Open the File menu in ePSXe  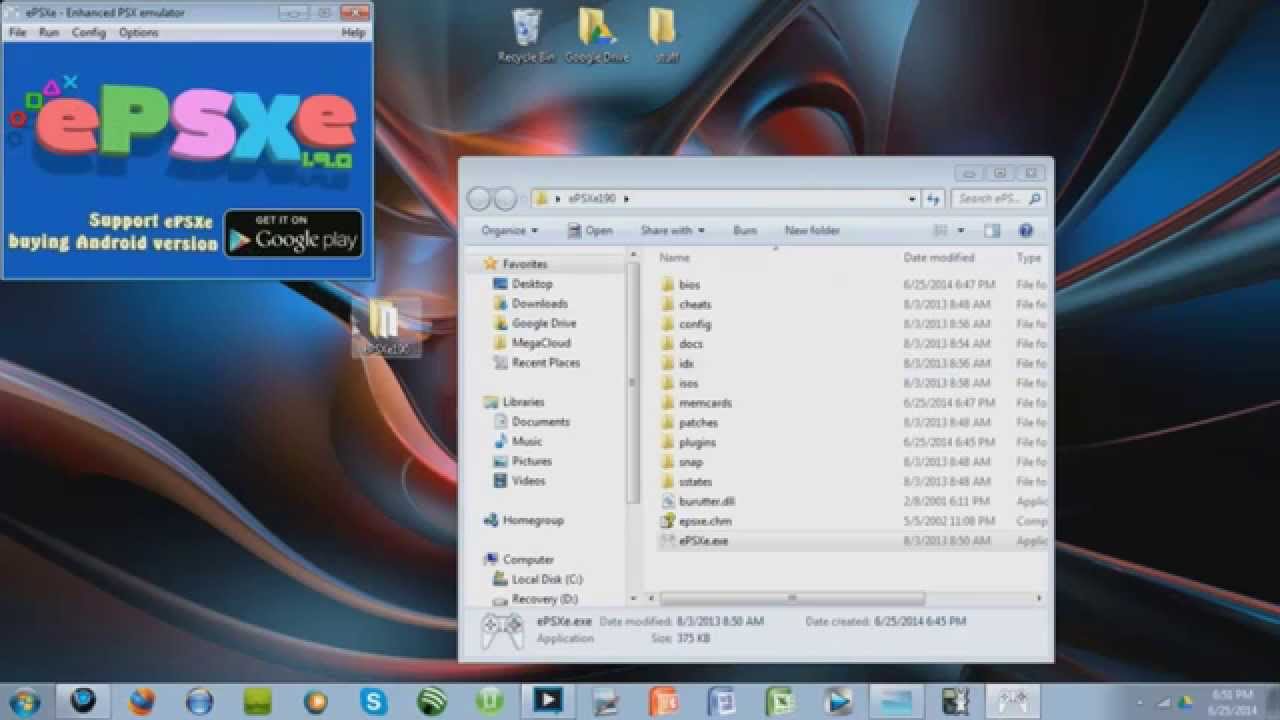pos(17,33)
